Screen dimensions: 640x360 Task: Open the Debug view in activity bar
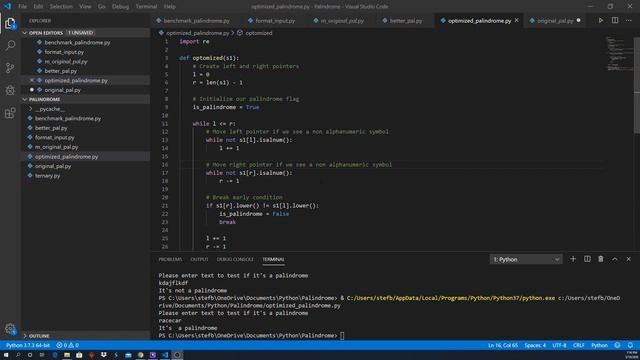[10, 90]
